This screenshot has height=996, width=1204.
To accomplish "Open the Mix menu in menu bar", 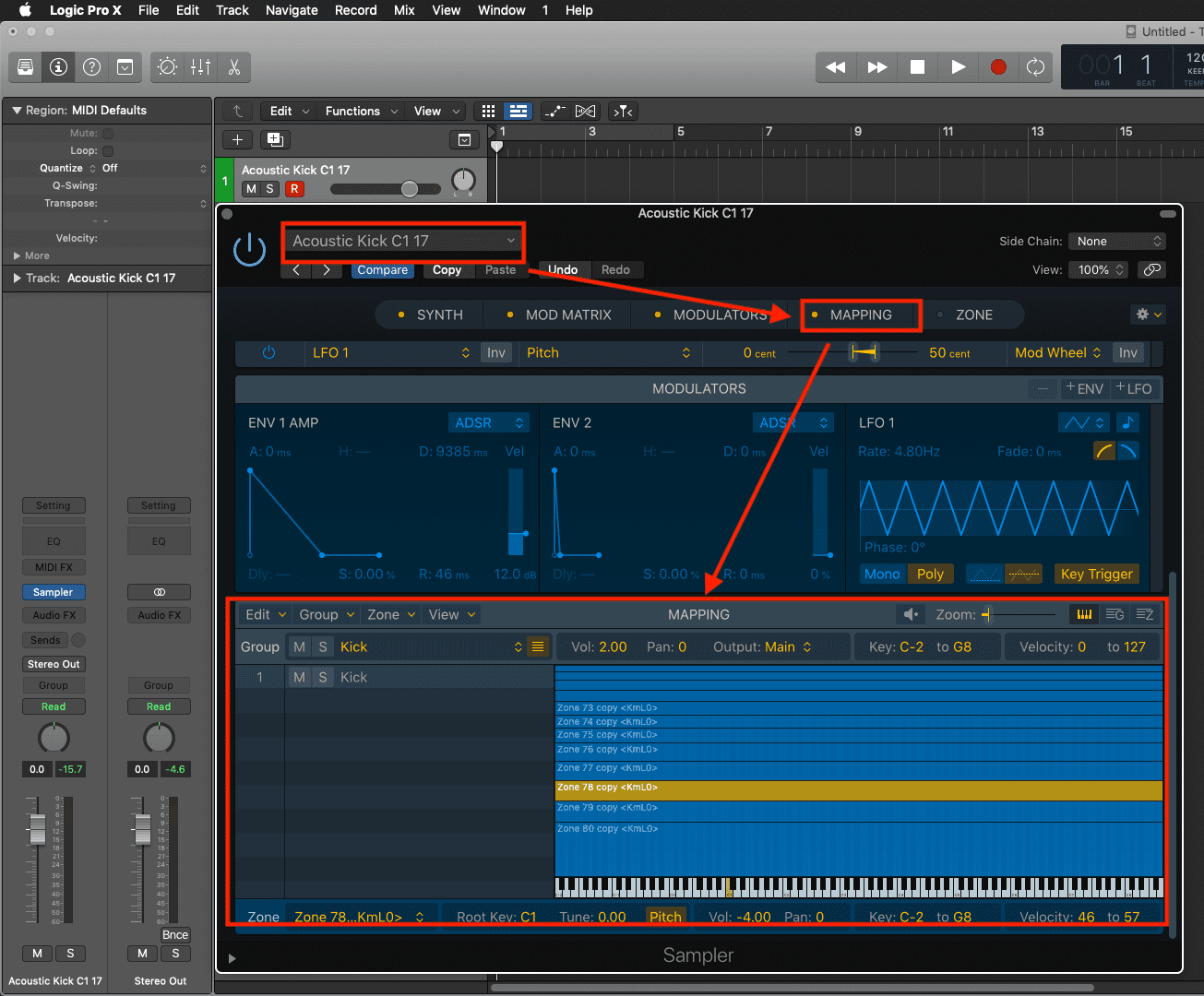I will pos(404,10).
